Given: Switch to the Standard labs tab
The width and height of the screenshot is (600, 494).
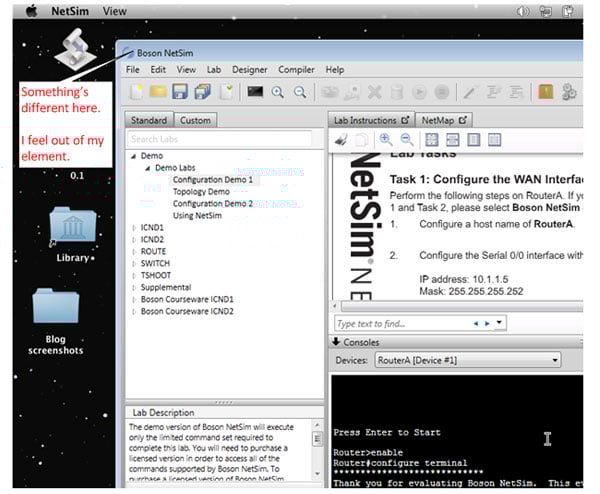Looking at the screenshot, I should 149,120.
